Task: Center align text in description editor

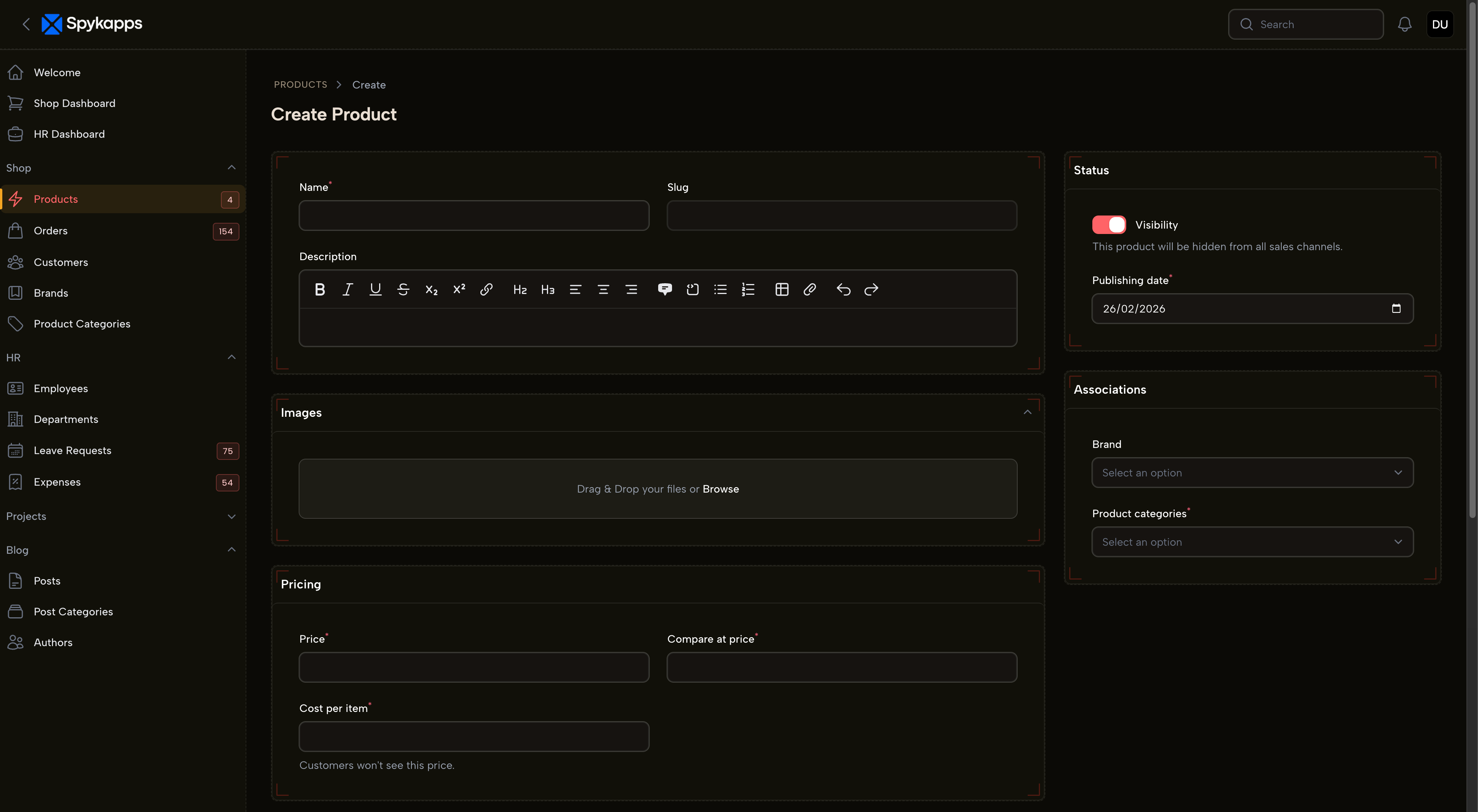Action: 603,289
